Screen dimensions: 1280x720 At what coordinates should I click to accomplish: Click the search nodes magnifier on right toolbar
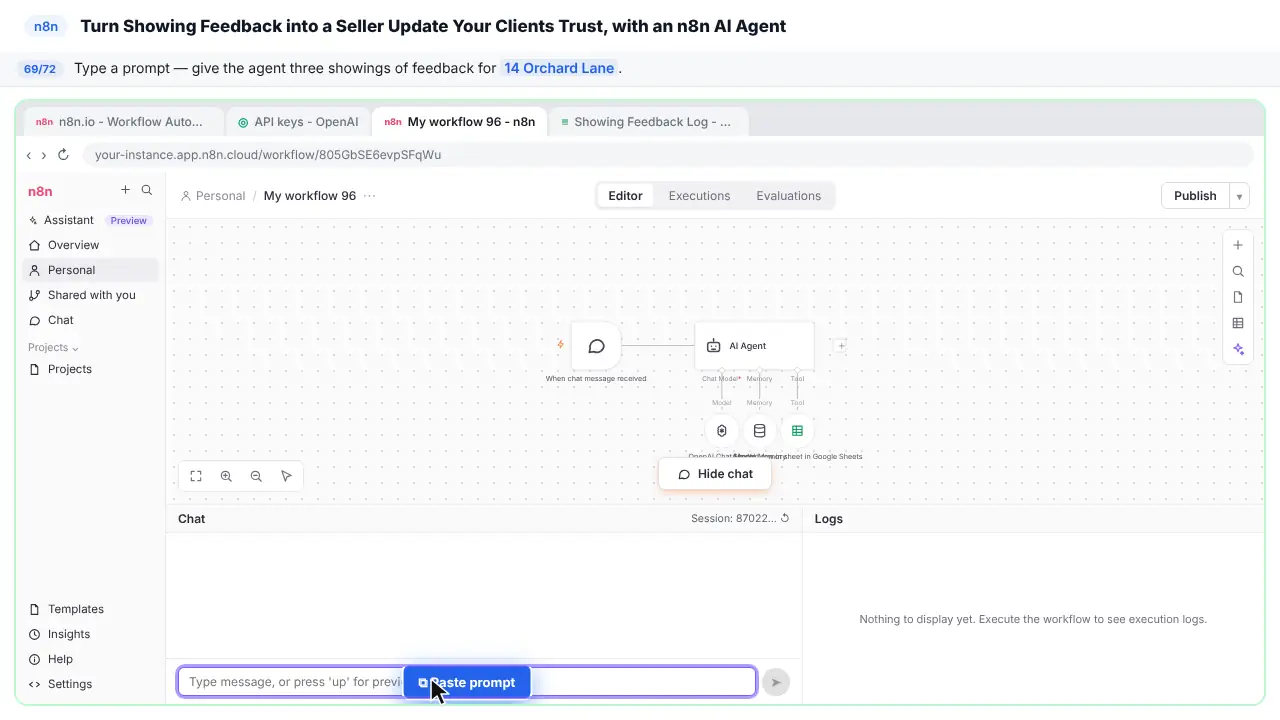(x=1238, y=271)
